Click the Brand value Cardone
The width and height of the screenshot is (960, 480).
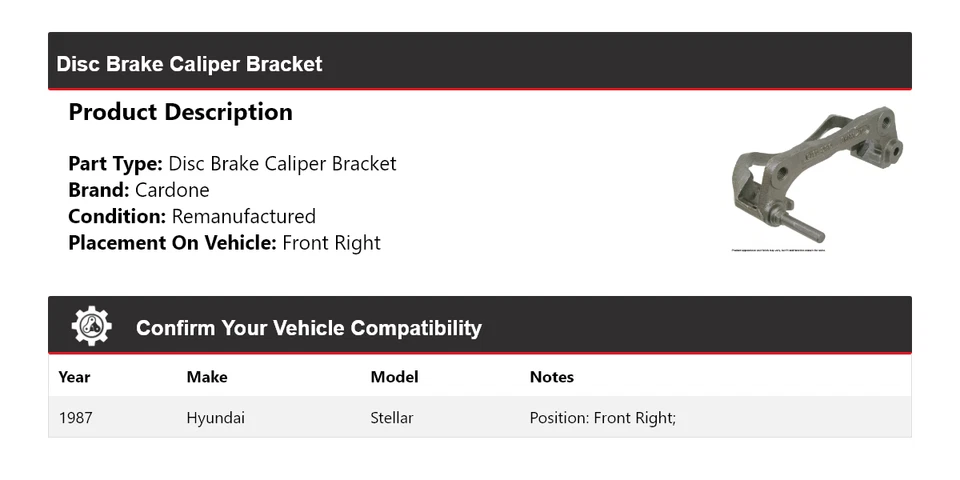pos(172,190)
